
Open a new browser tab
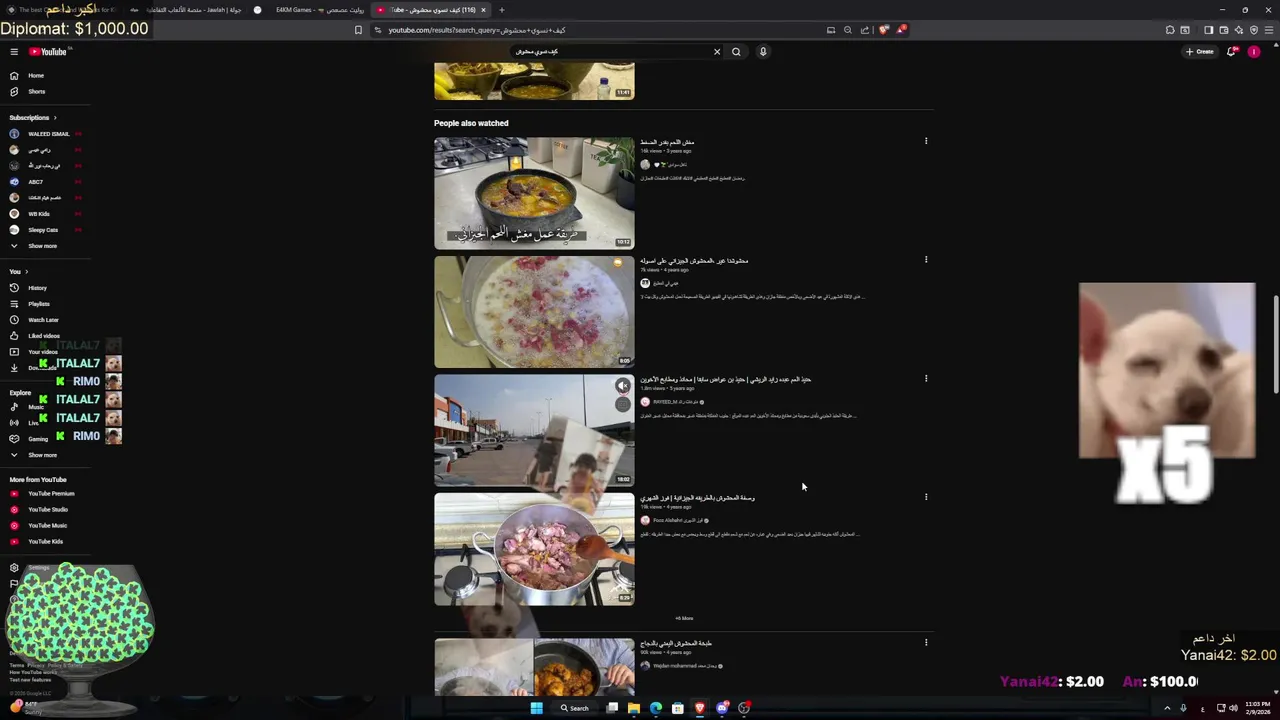[x=502, y=10]
